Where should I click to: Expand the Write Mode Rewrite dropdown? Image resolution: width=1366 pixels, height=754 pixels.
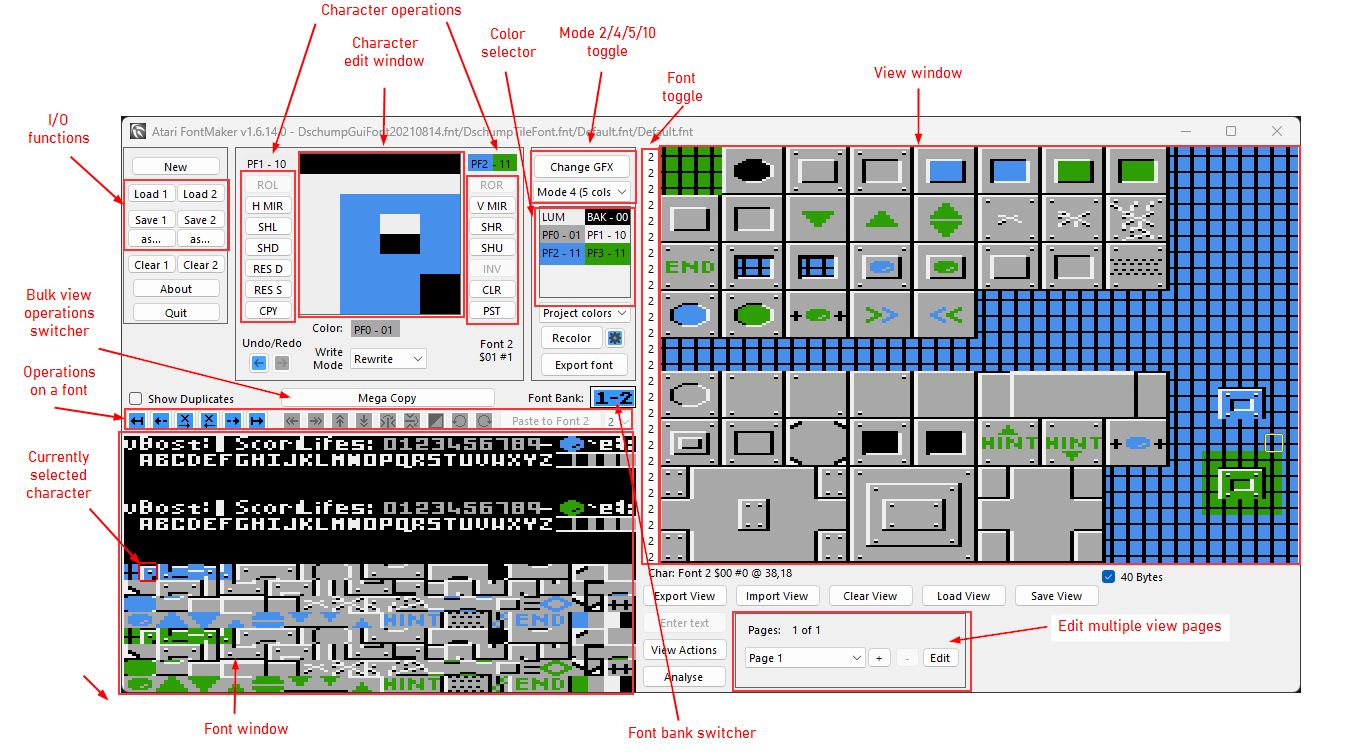388,358
